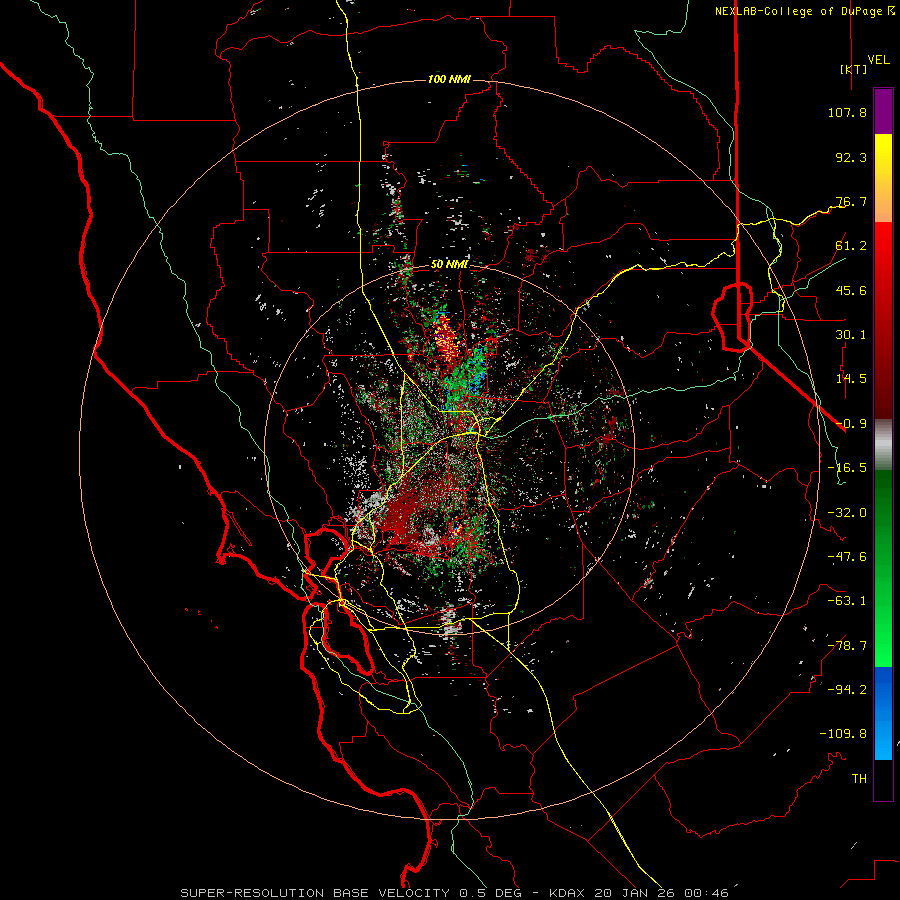900x900 pixels.
Task: Select the 45.6 legend value
Action: click(851, 290)
